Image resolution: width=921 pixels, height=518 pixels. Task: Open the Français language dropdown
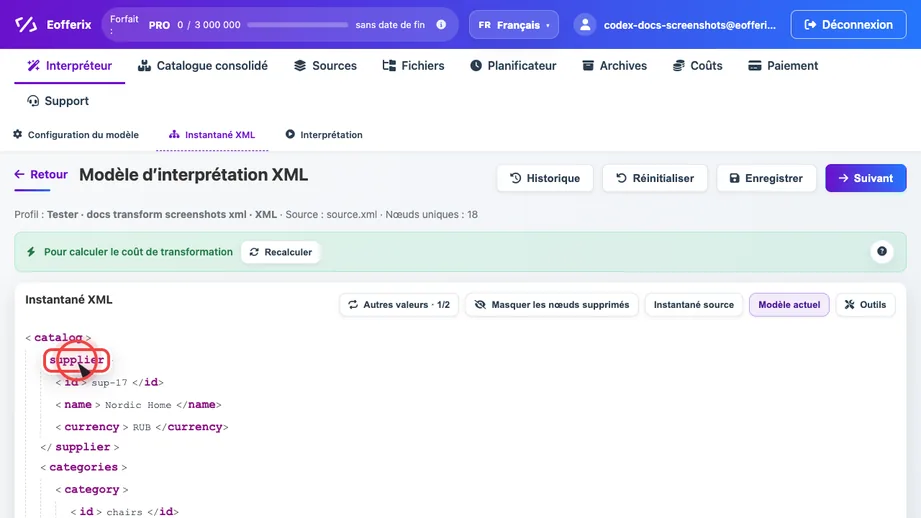[514, 25]
